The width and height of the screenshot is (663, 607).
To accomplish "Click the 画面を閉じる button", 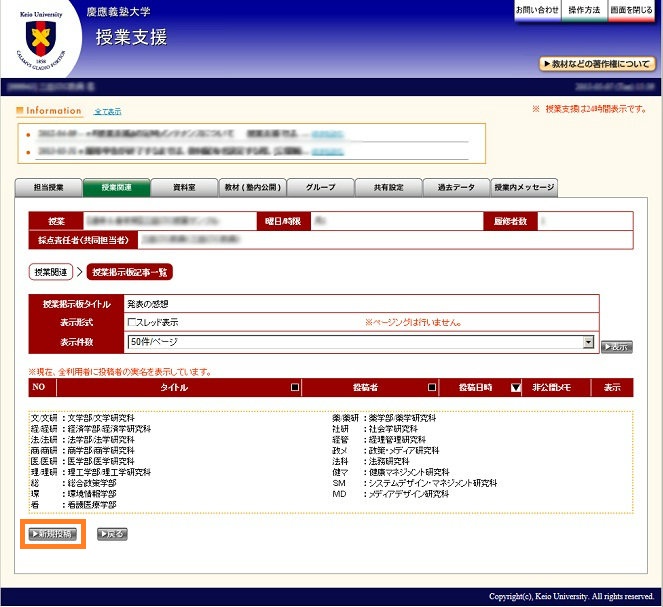I will (631, 9).
